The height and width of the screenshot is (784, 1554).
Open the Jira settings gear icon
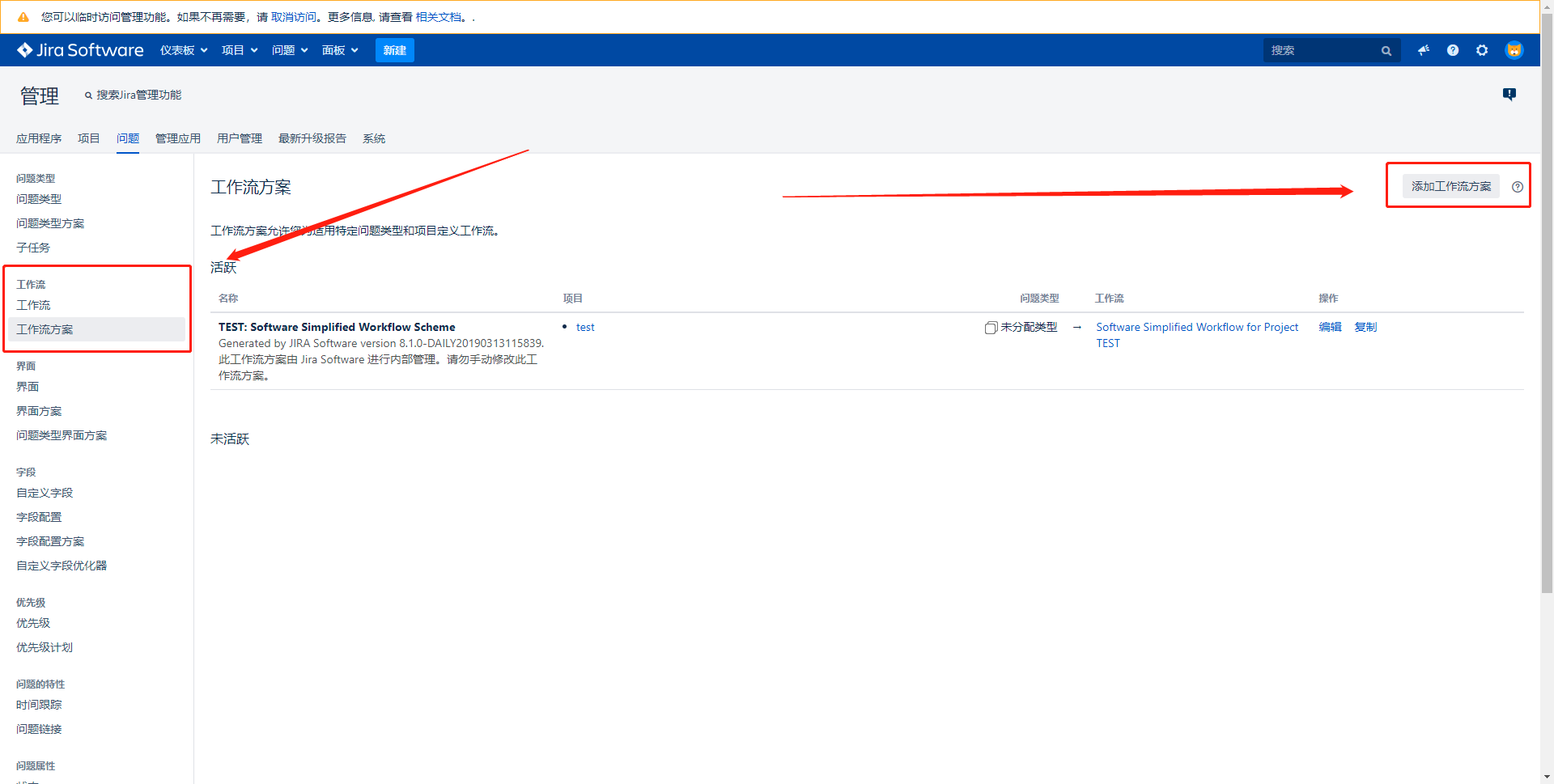tap(1482, 49)
